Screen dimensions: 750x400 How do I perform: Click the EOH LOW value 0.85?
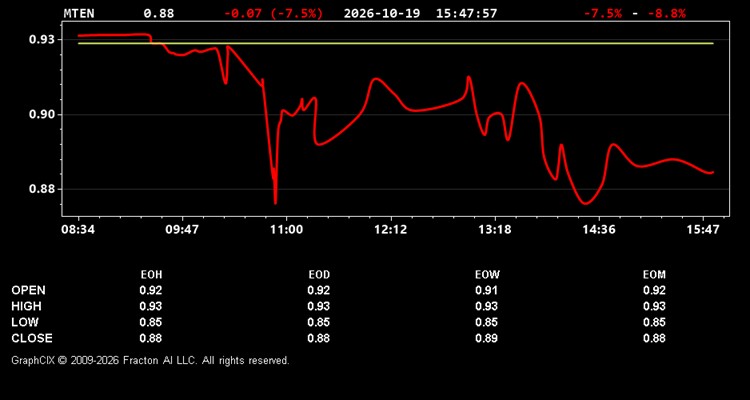(151, 322)
